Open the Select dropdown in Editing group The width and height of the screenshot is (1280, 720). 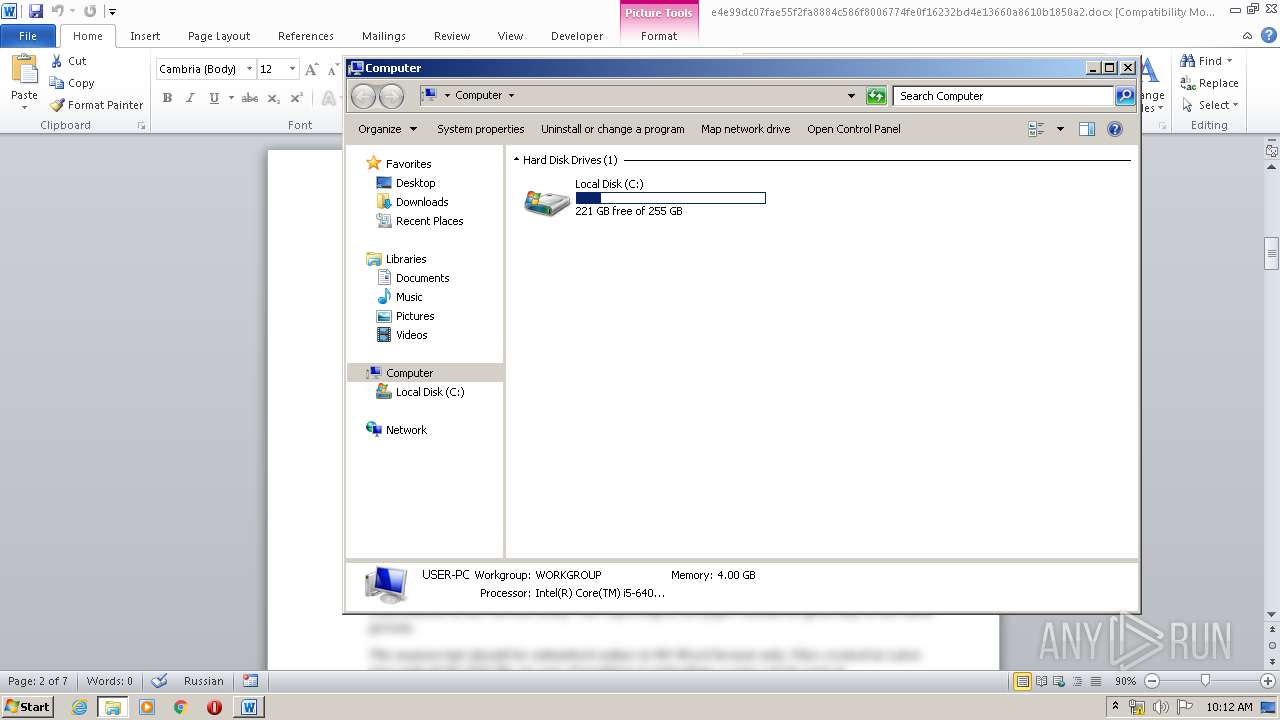(1236, 105)
